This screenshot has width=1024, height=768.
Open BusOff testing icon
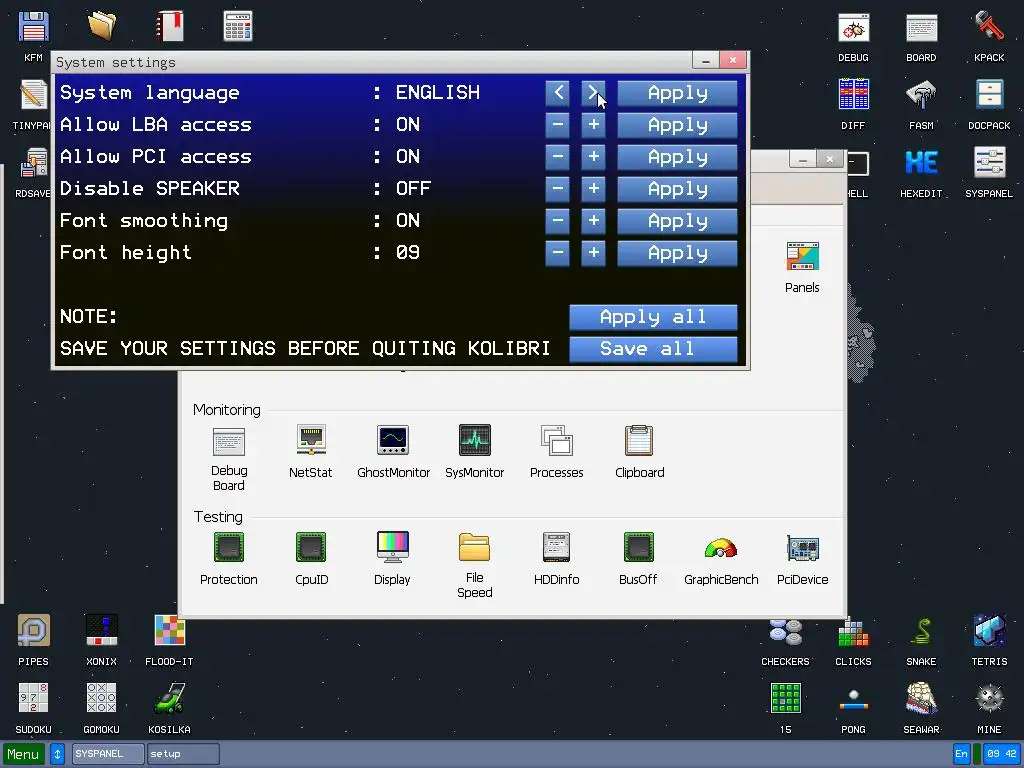pyautogui.click(x=639, y=547)
